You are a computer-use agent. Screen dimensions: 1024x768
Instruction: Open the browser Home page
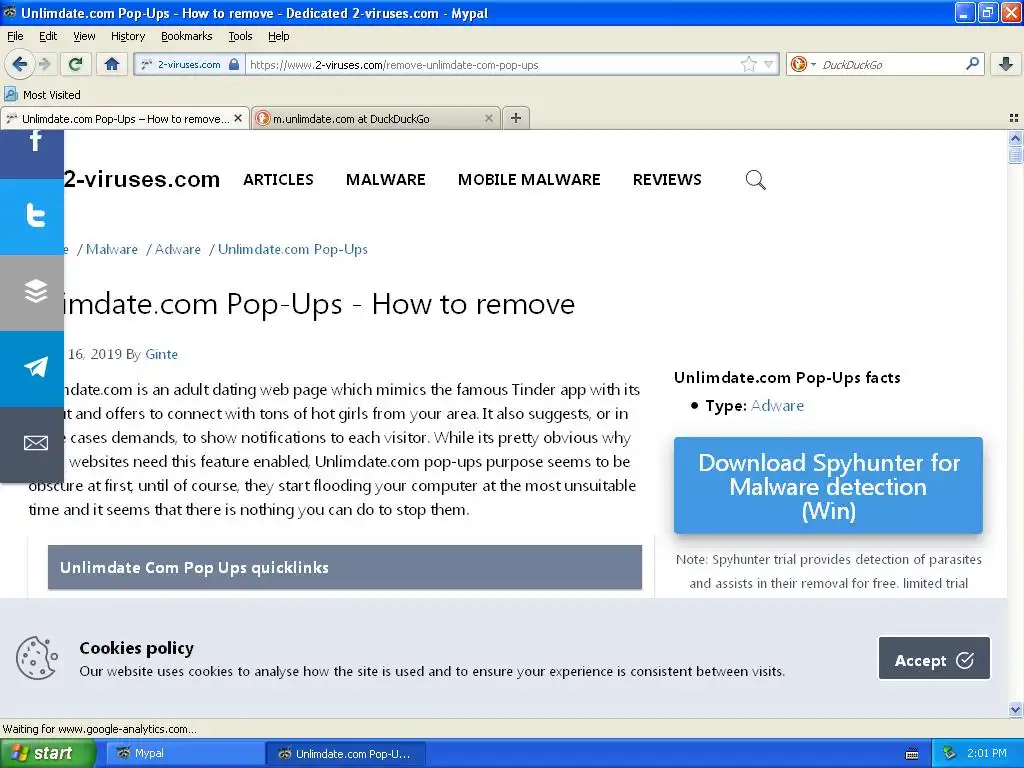tap(112, 65)
